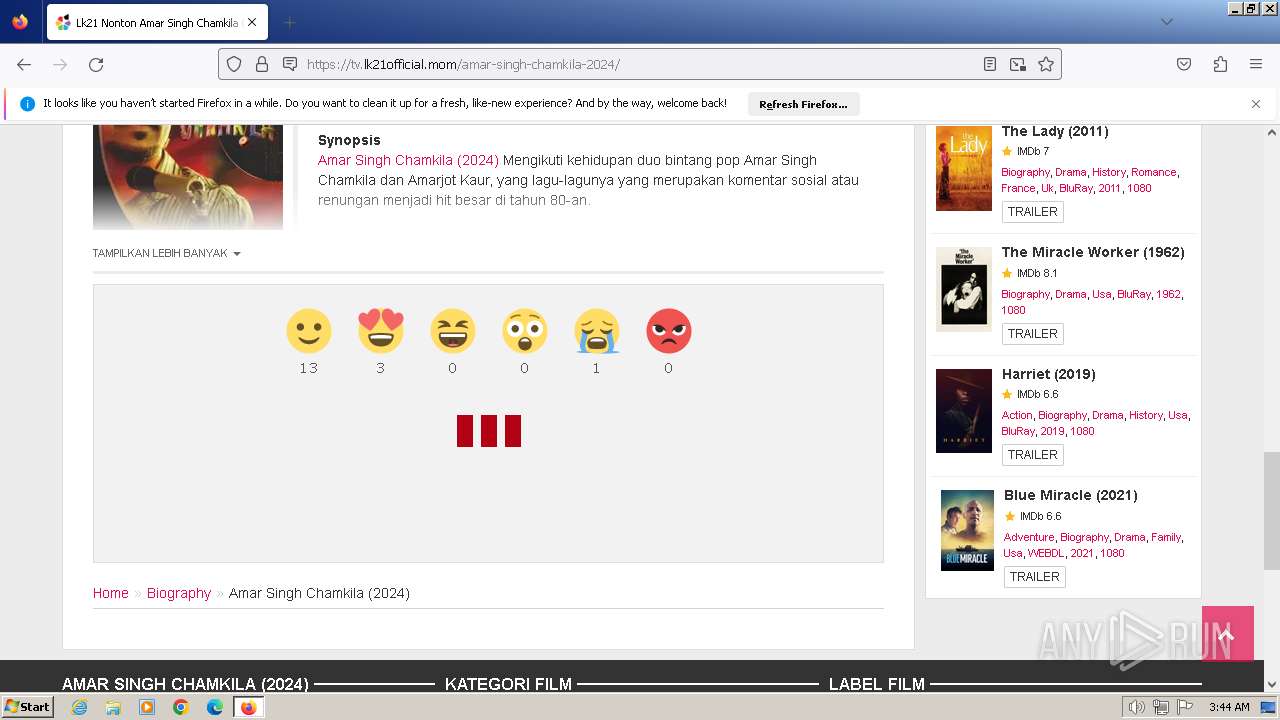
Task: Open Internet Explorer from the taskbar
Action: 79,707
